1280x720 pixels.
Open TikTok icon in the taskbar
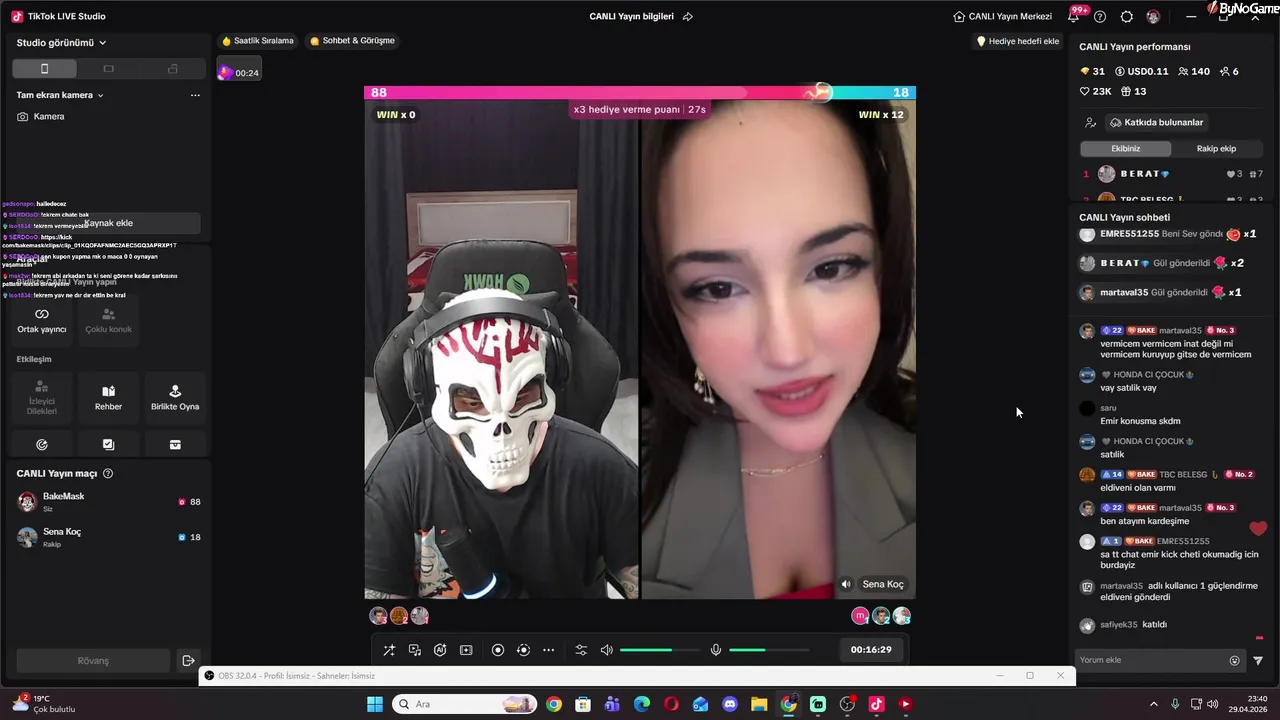click(x=876, y=704)
